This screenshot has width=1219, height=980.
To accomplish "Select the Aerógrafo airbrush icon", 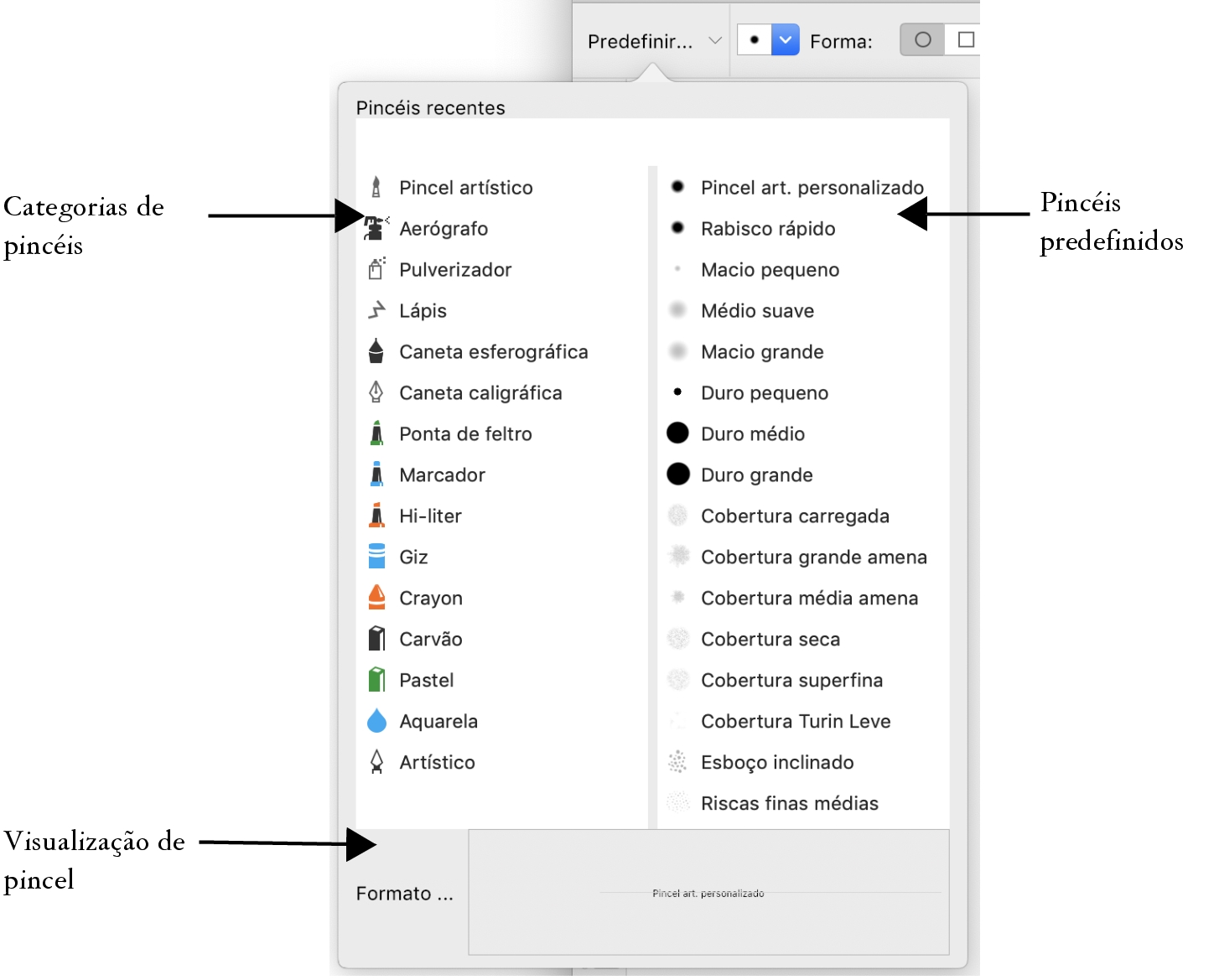I will [x=376, y=228].
